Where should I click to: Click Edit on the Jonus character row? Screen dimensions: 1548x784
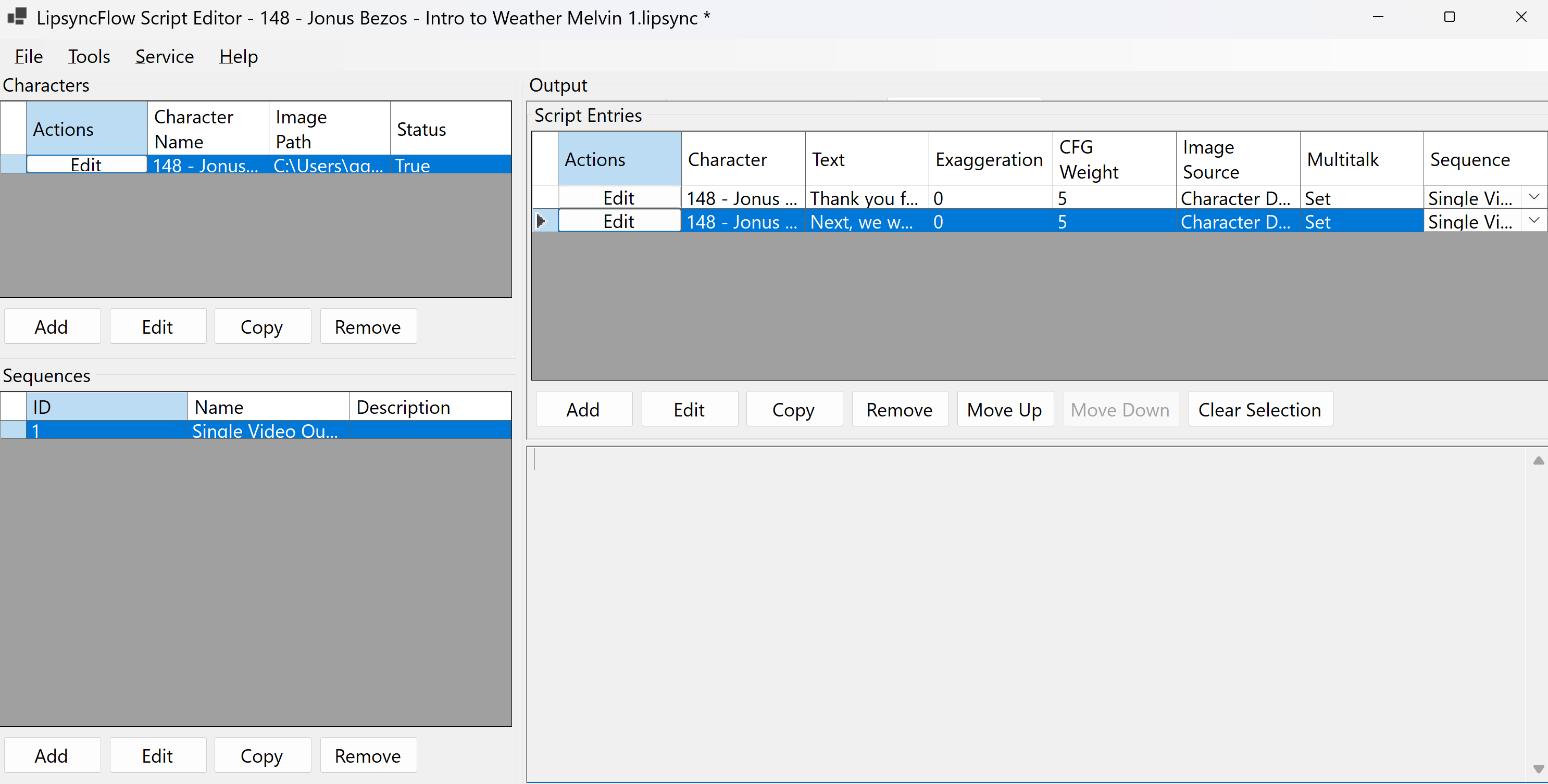click(x=86, y=164)
